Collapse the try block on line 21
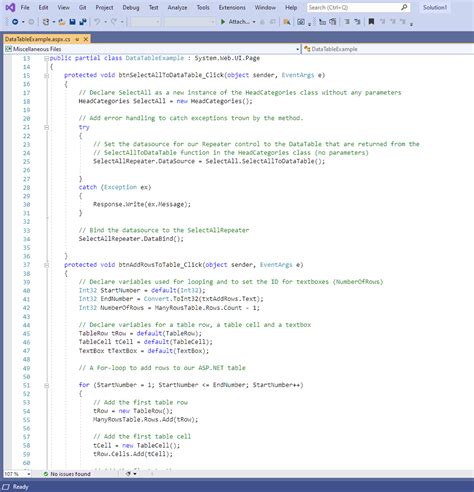 (46, 127)
